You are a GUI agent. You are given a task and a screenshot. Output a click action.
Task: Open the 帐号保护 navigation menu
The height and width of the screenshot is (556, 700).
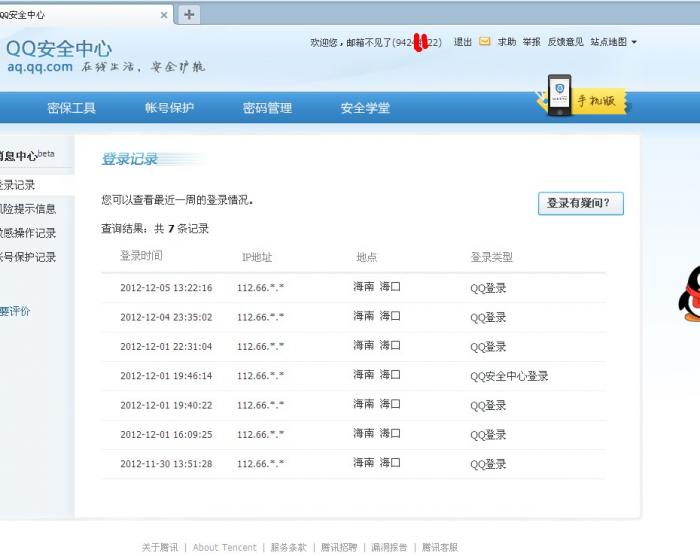pyautogui.click(x=169, y=108)
